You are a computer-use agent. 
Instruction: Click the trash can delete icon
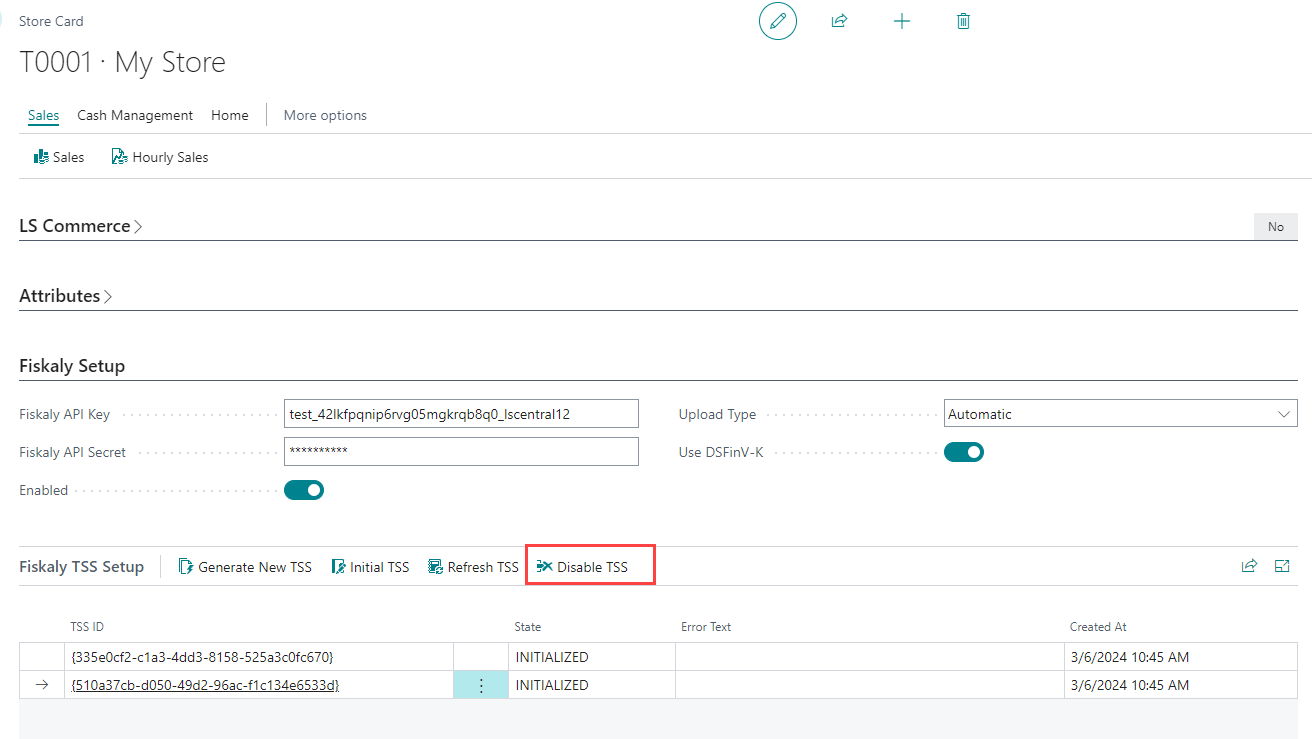pyautogui.click(x=963, y=21)
